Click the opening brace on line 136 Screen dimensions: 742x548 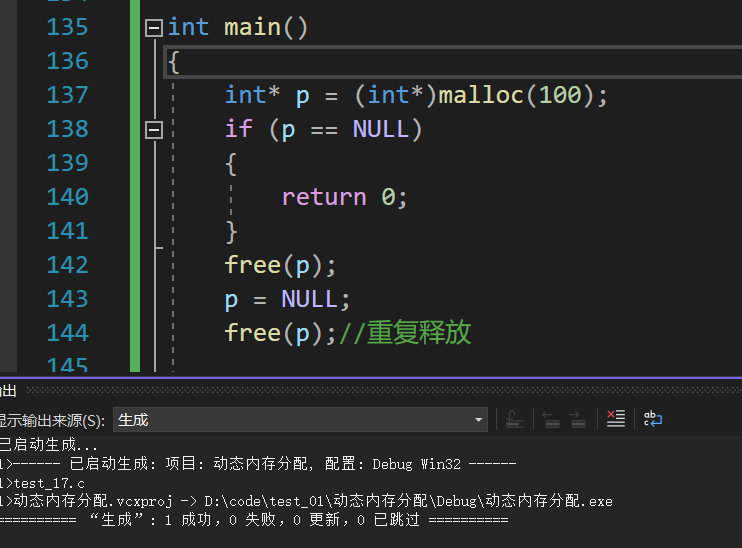point(174,62)
